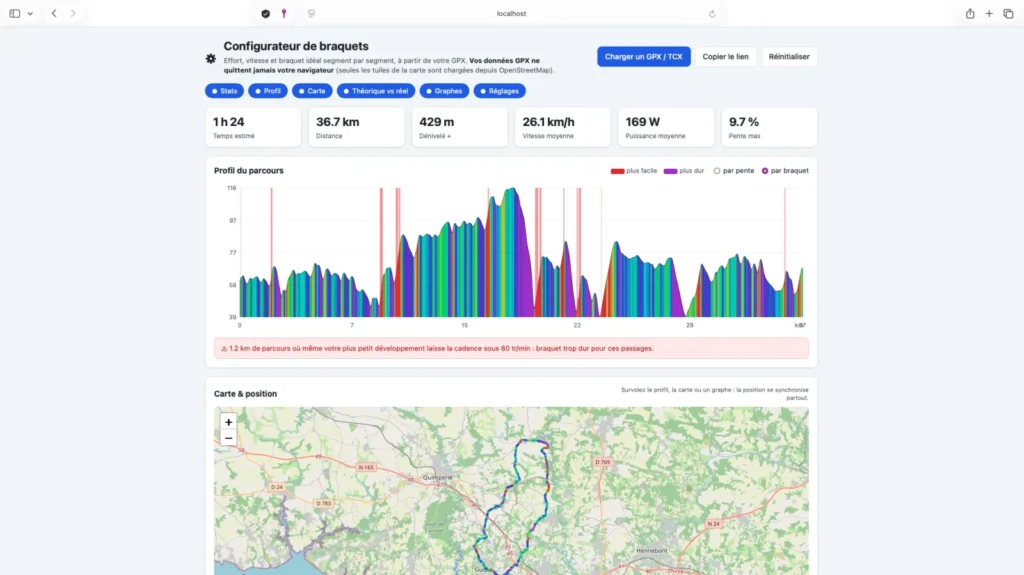Click the 26.1 km/h Vitesse moyenne card
The height and width of the screenshot is (575, 1024).
562,127
